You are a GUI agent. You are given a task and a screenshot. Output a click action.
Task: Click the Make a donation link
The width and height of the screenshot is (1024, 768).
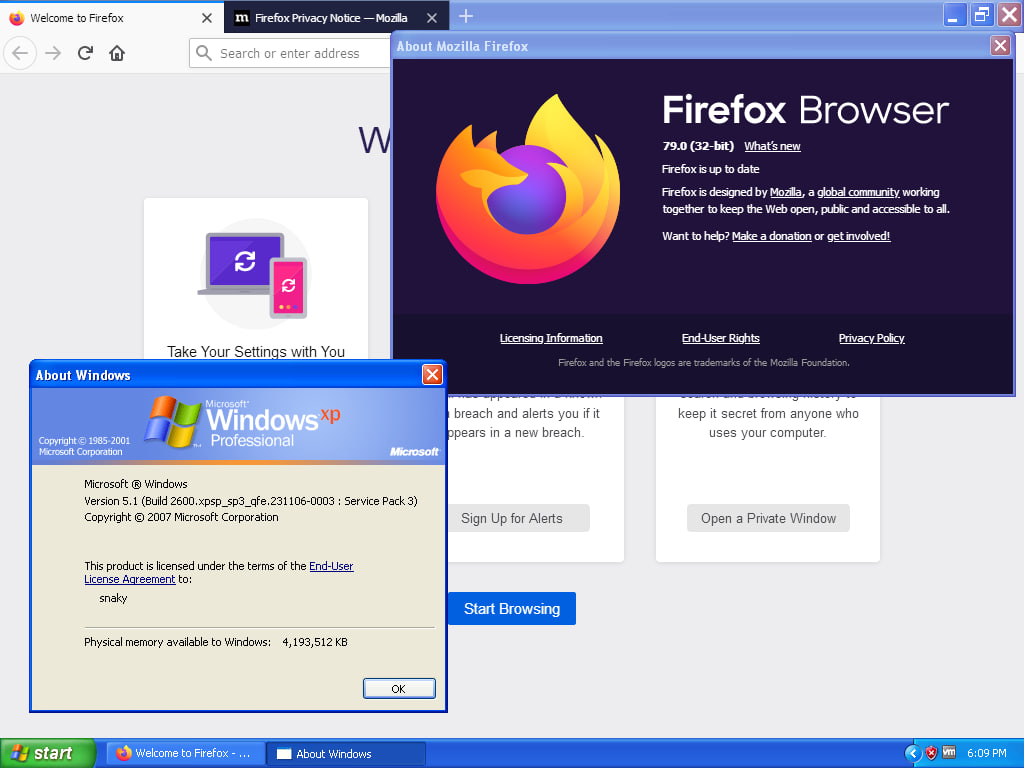click(x=771, y=236)
